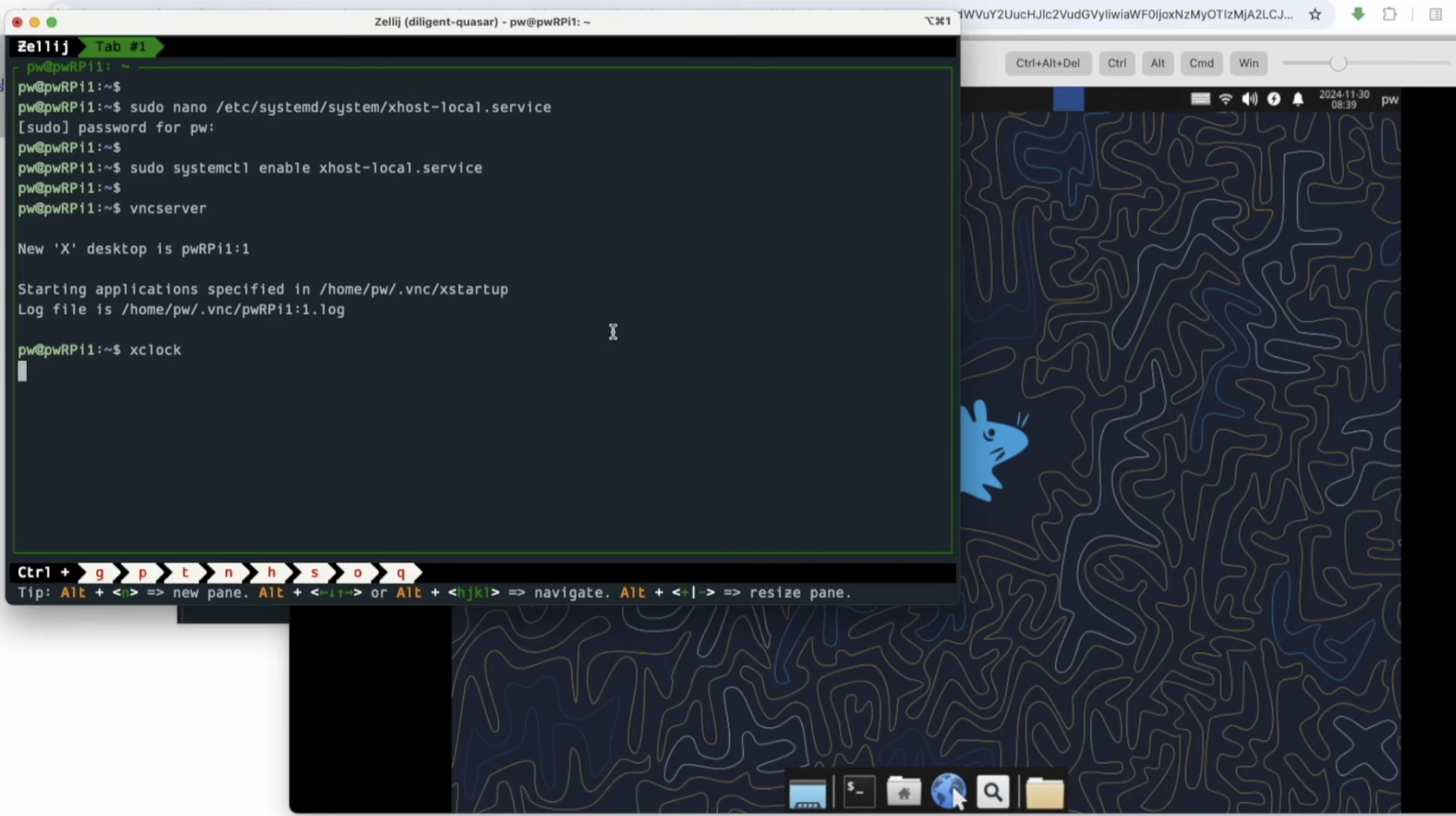Launch the web browser globe icon

coord(947,791)
